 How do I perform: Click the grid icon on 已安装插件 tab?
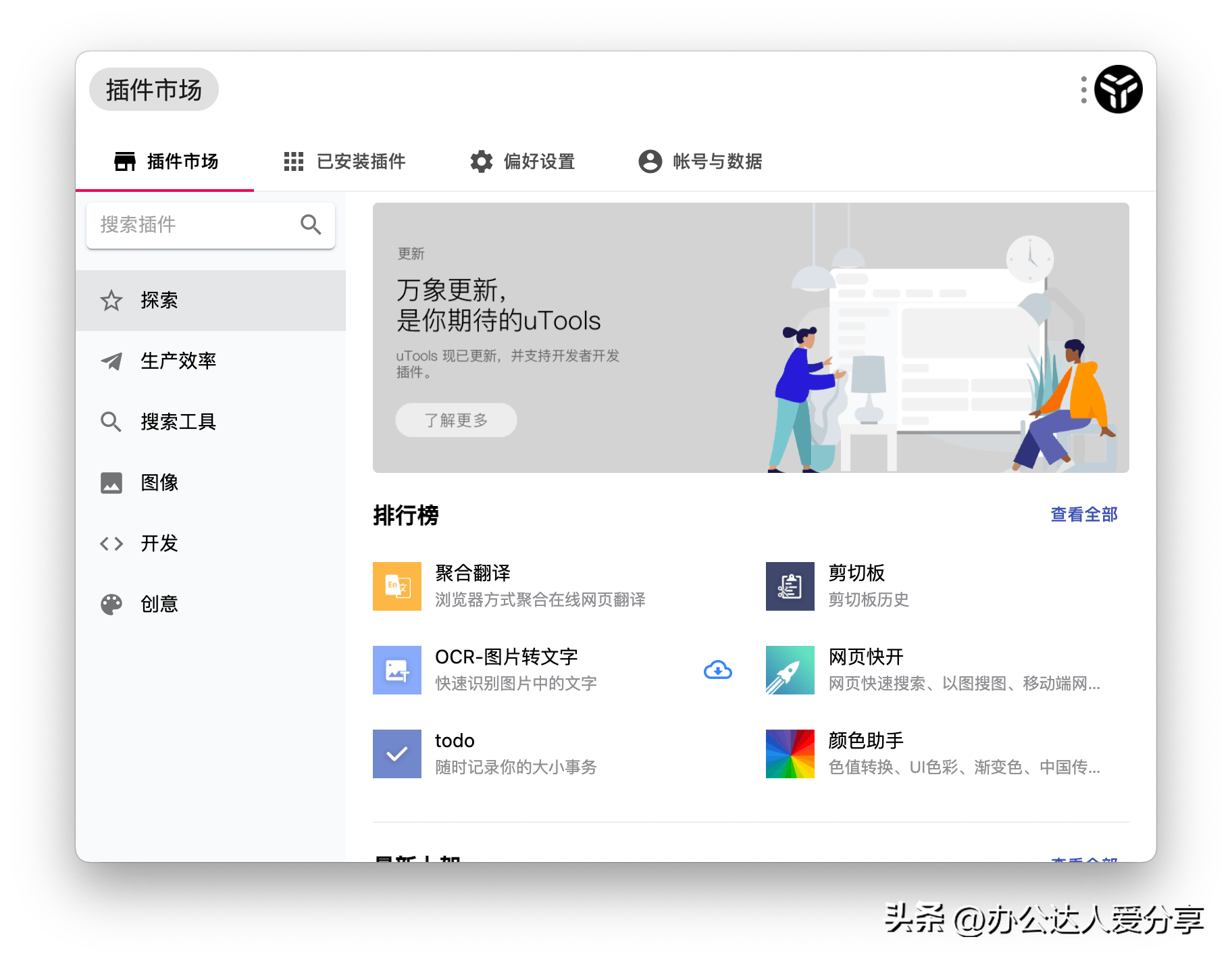(x=294, y=161)
